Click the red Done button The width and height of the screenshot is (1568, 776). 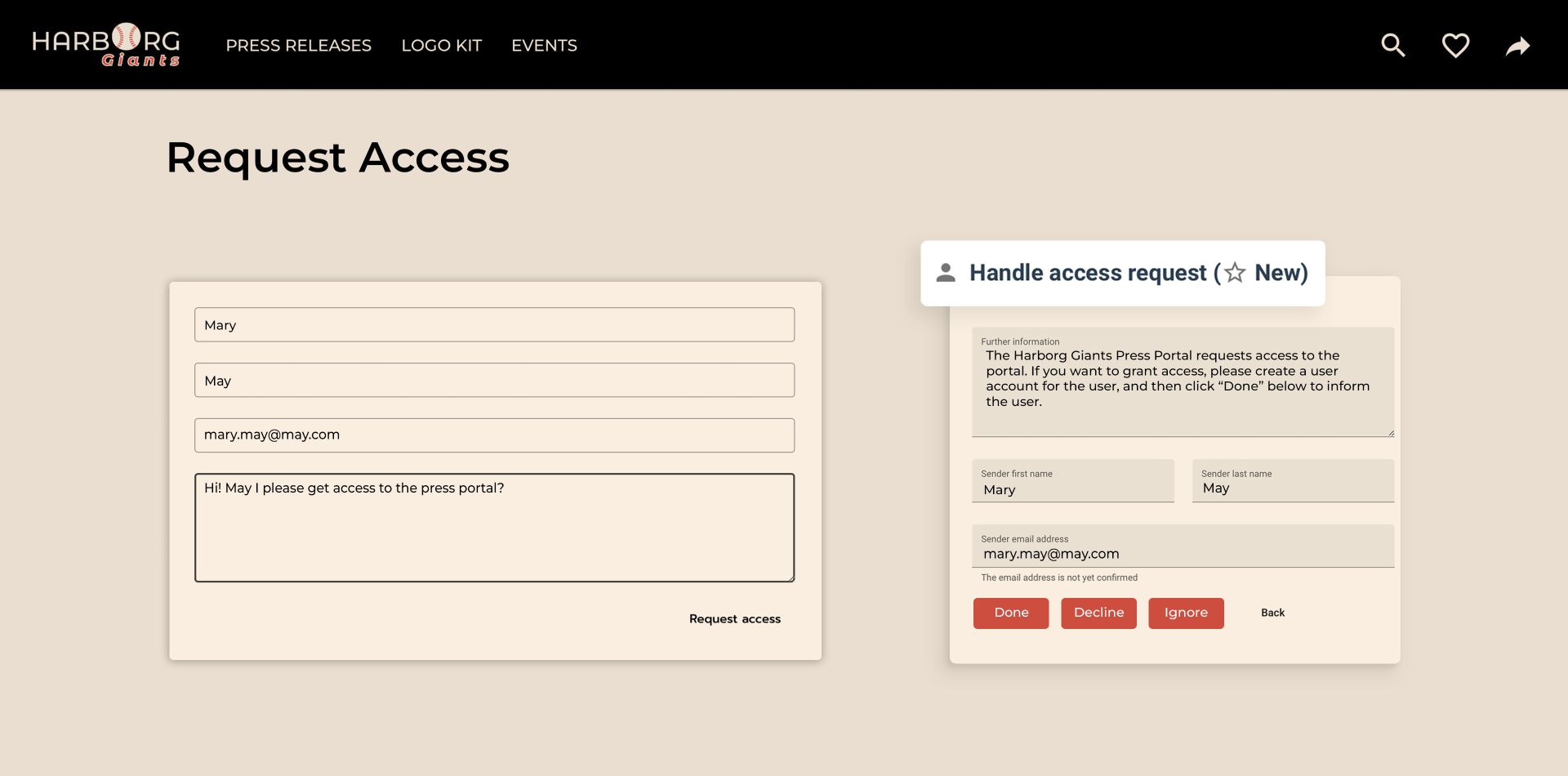pos(1011,613)
